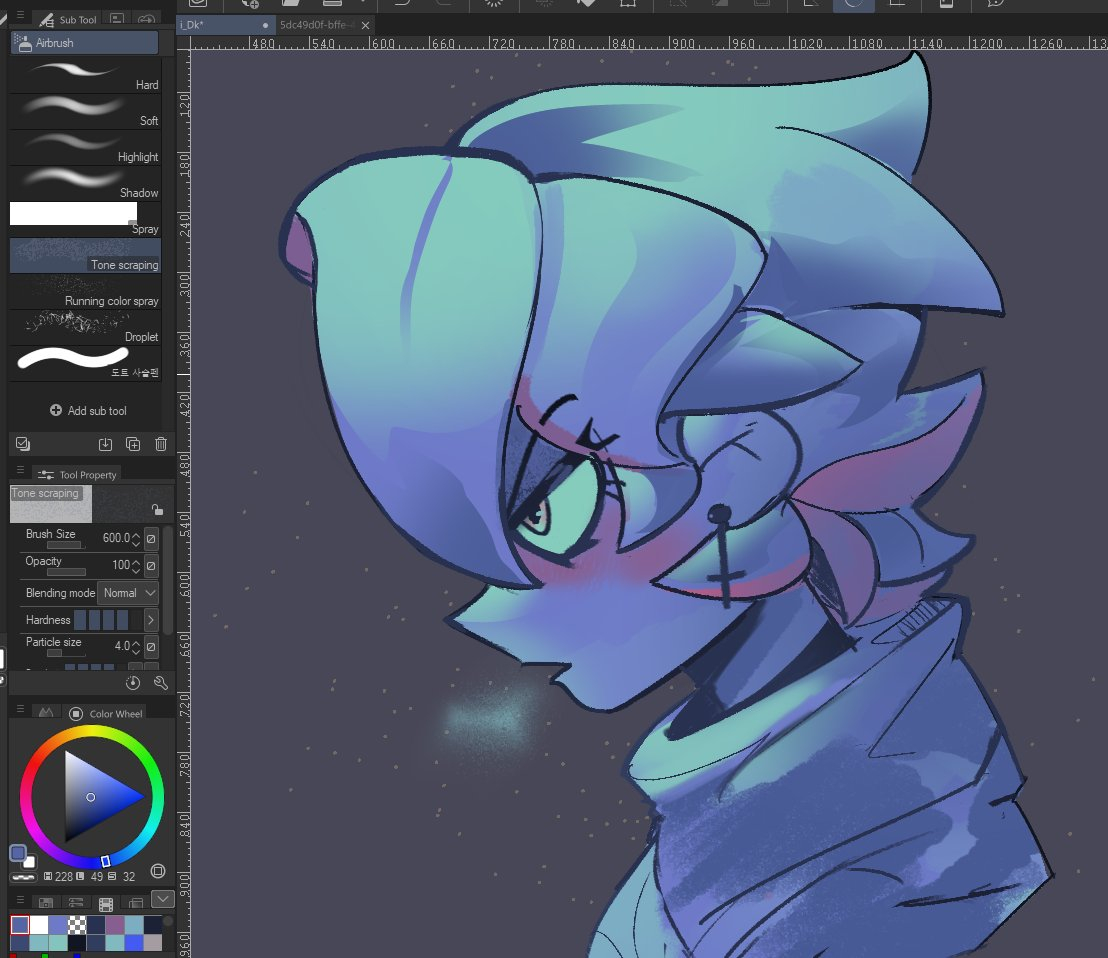Delete the selected sub tool via trash icon
Viewport: 1108px width, 958px height.
161,445
